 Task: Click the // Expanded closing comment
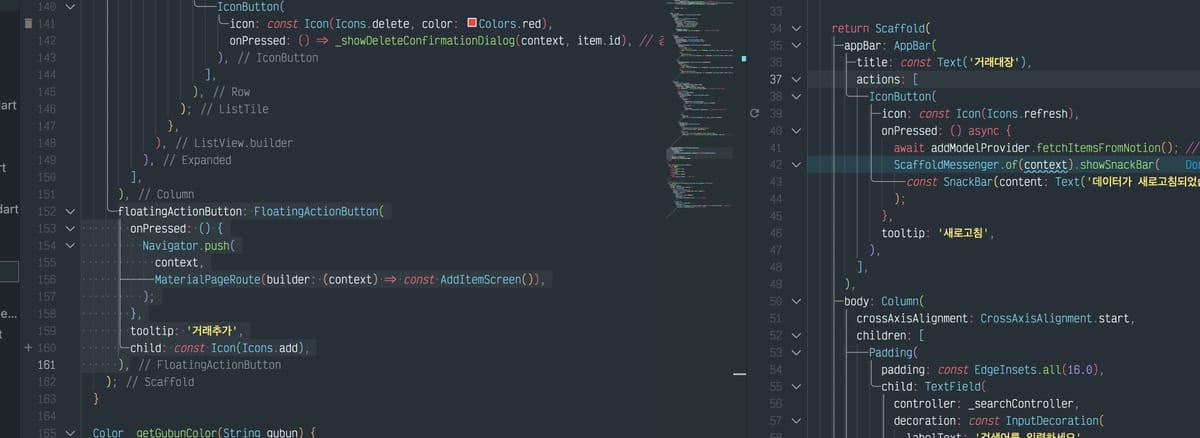click(195, 160)
